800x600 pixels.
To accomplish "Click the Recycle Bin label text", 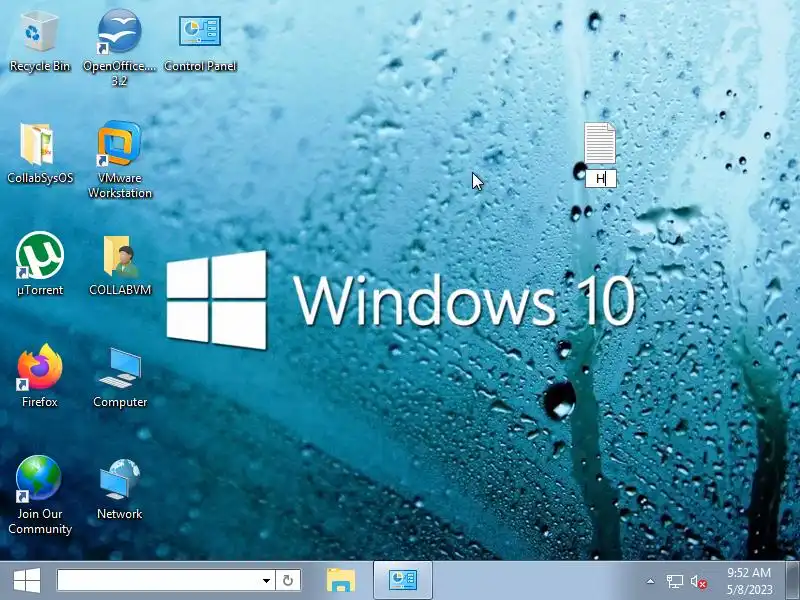I will tap(40, 66).
